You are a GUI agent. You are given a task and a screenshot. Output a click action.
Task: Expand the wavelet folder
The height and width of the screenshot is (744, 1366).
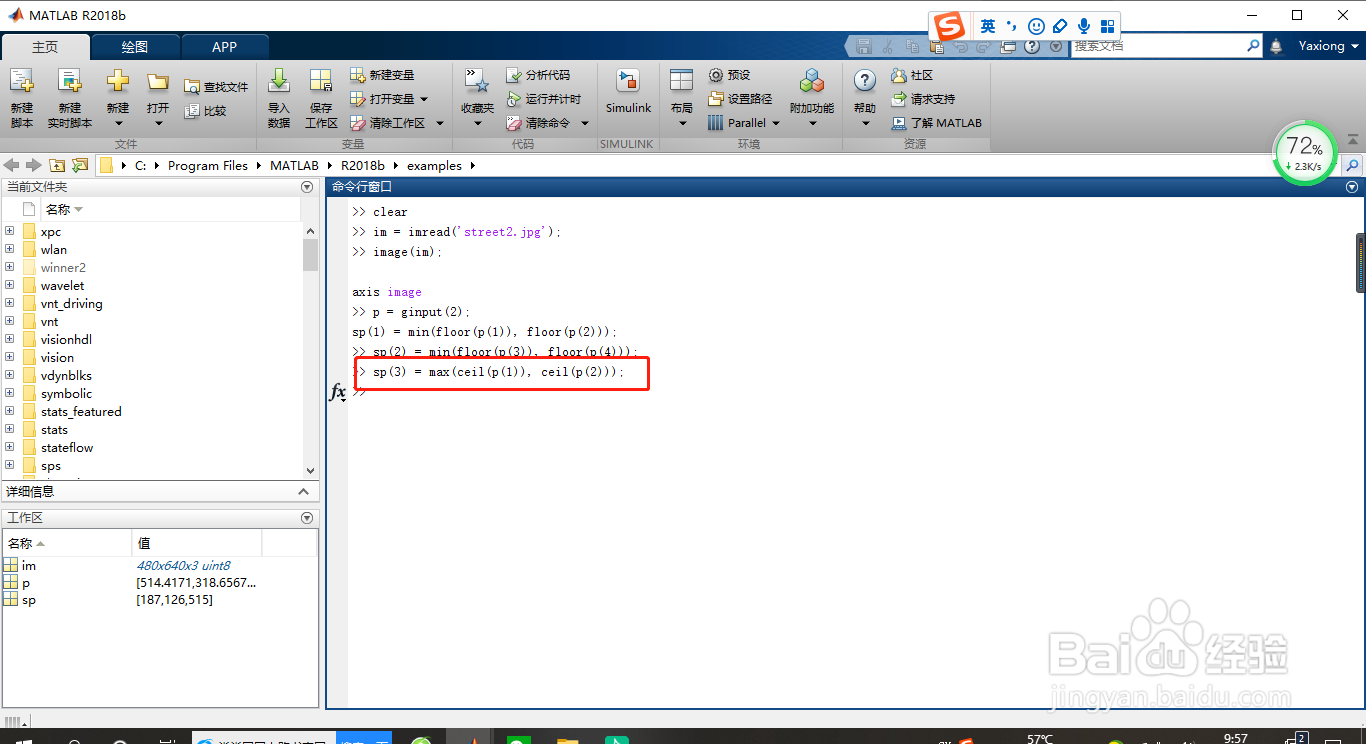10,285
